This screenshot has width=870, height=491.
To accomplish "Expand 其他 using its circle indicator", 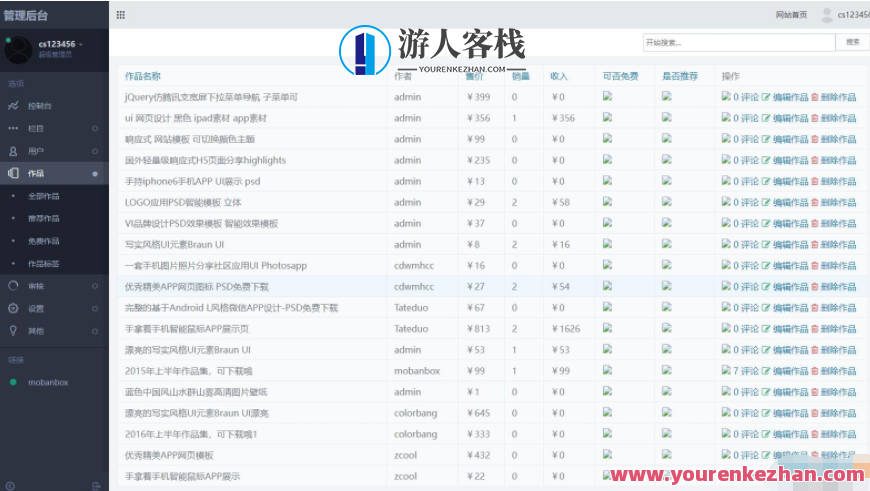I will pos(95,331).
